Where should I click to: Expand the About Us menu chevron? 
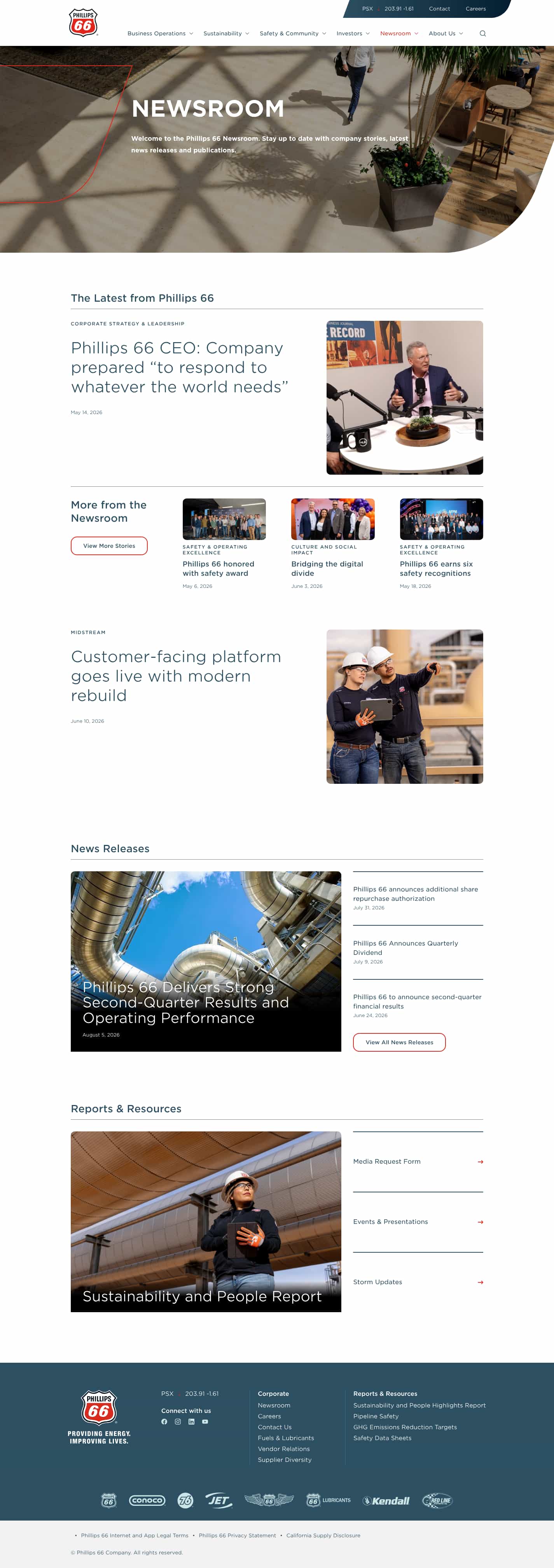(461, 33)
